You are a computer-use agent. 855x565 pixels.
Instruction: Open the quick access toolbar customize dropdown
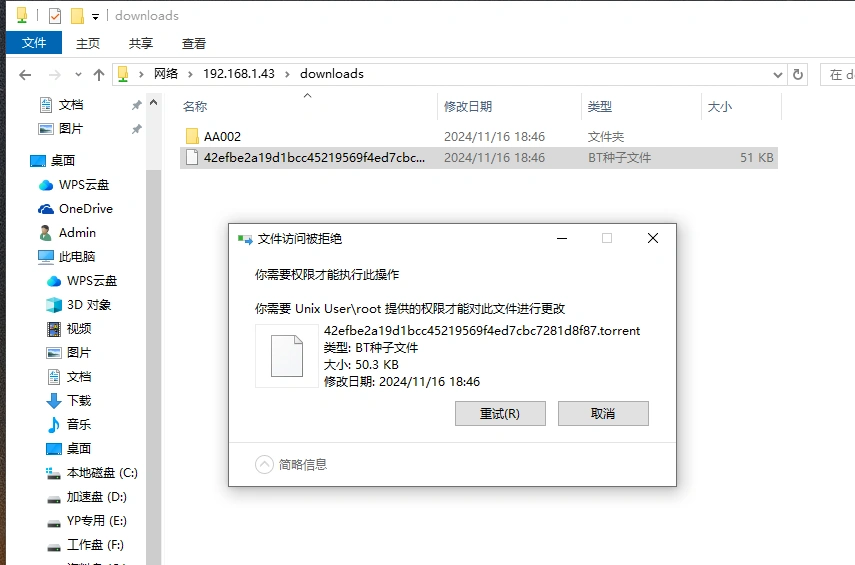coord(95,17)
